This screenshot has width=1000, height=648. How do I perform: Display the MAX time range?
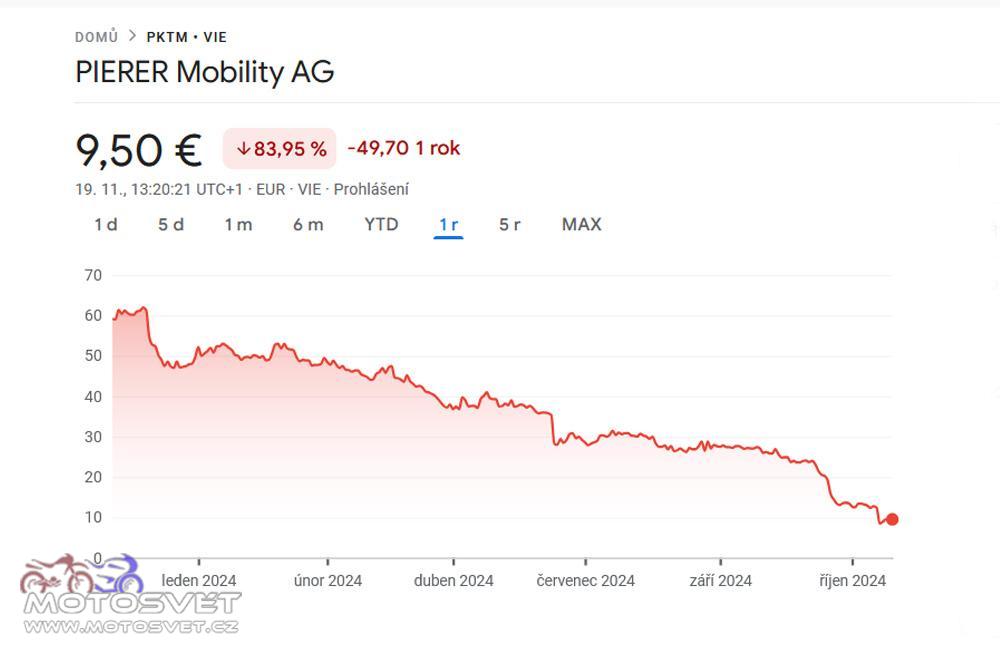click(x=582, y=225)
